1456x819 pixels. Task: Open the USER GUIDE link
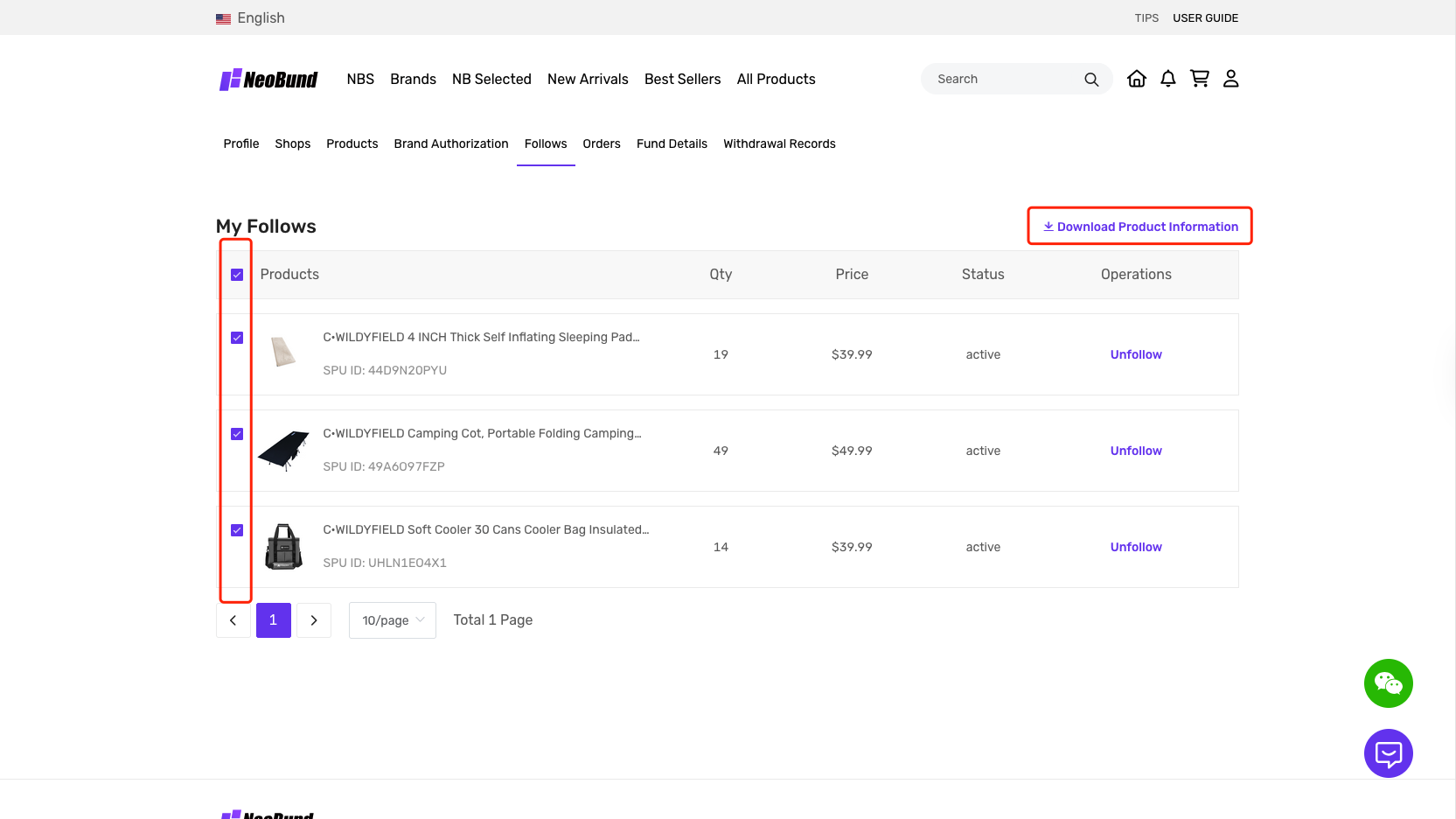point(1205,18)
